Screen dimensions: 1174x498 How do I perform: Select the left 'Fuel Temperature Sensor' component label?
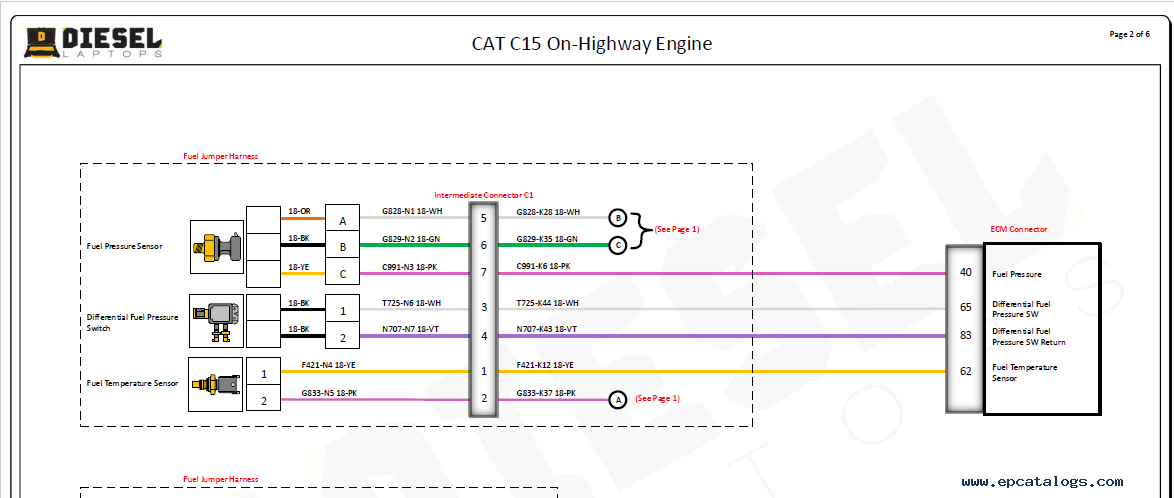coord(133,383)
